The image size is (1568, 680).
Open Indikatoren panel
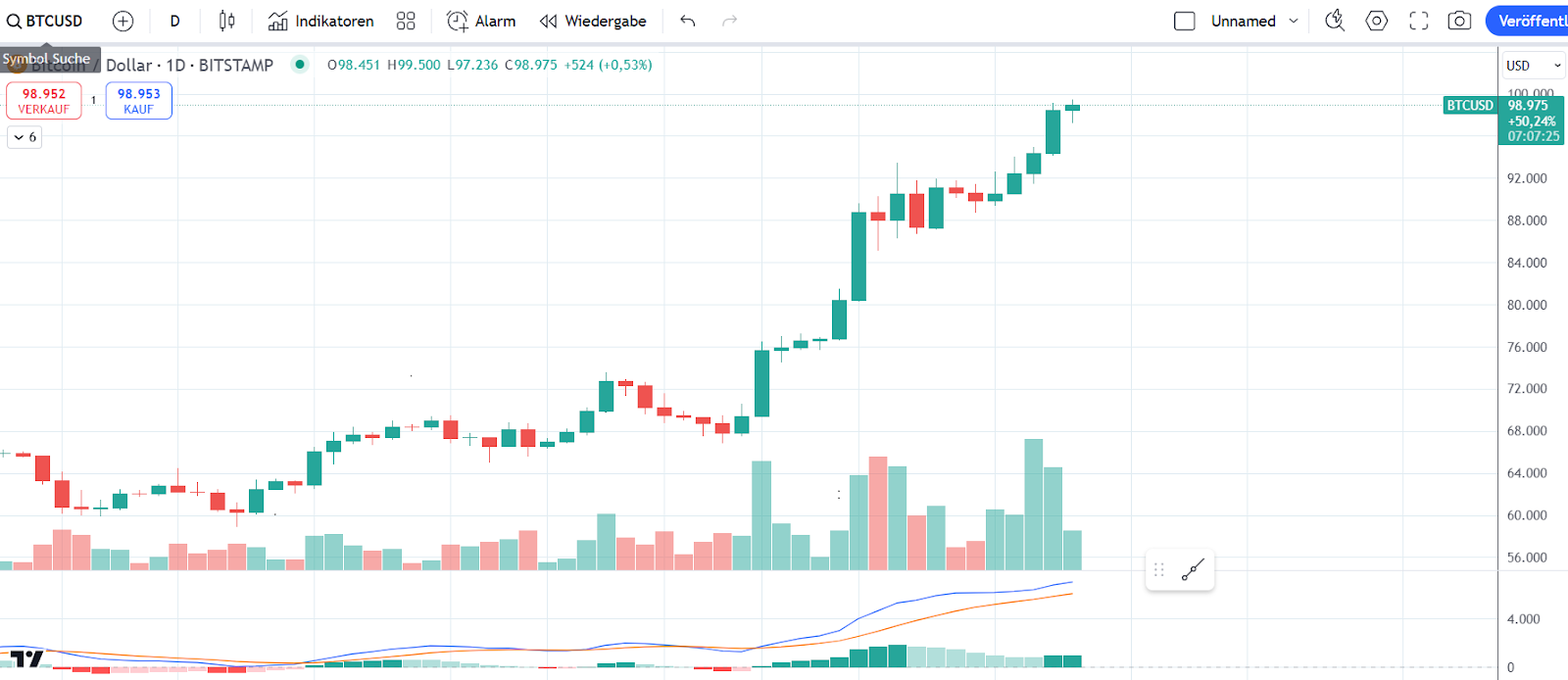pyautogui.click(x=321, y=21)
